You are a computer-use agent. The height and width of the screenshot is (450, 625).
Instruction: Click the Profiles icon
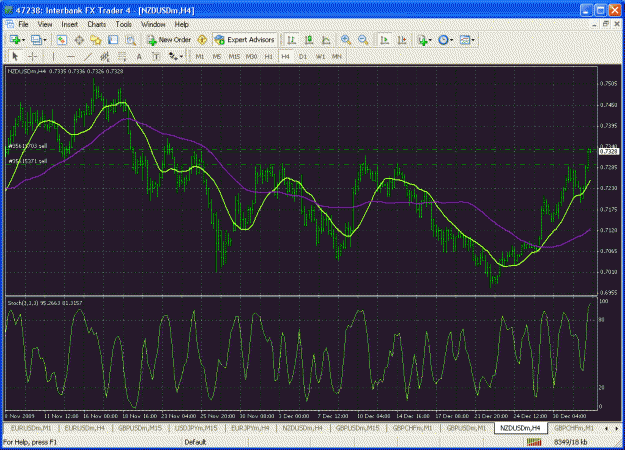click(x=36, y=40)
